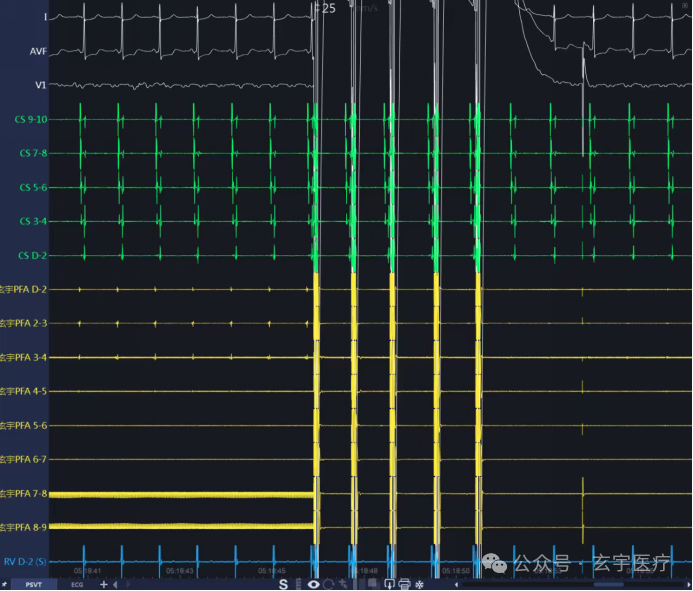Select the PFA 3-4 channel label
Viewport: 693px width, 591px height.
23,357
